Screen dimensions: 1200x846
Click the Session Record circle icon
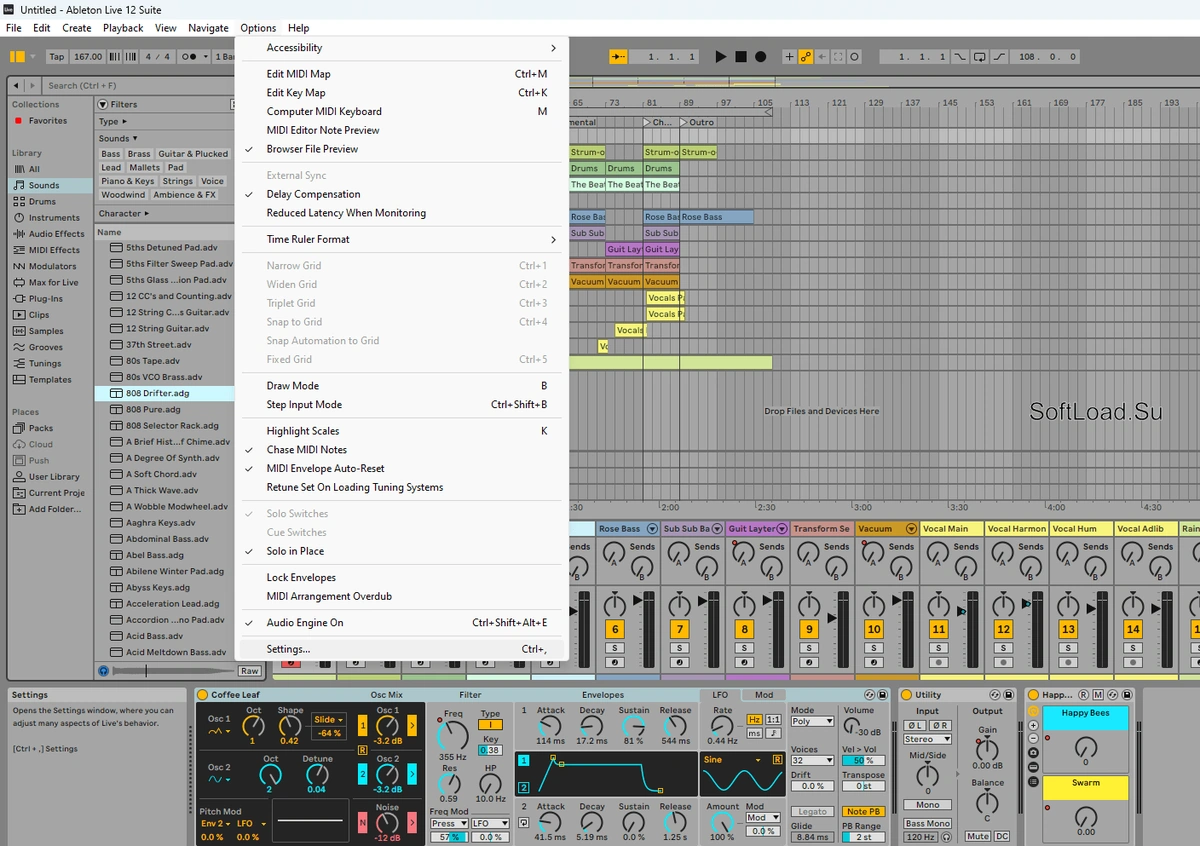[855, 57]
